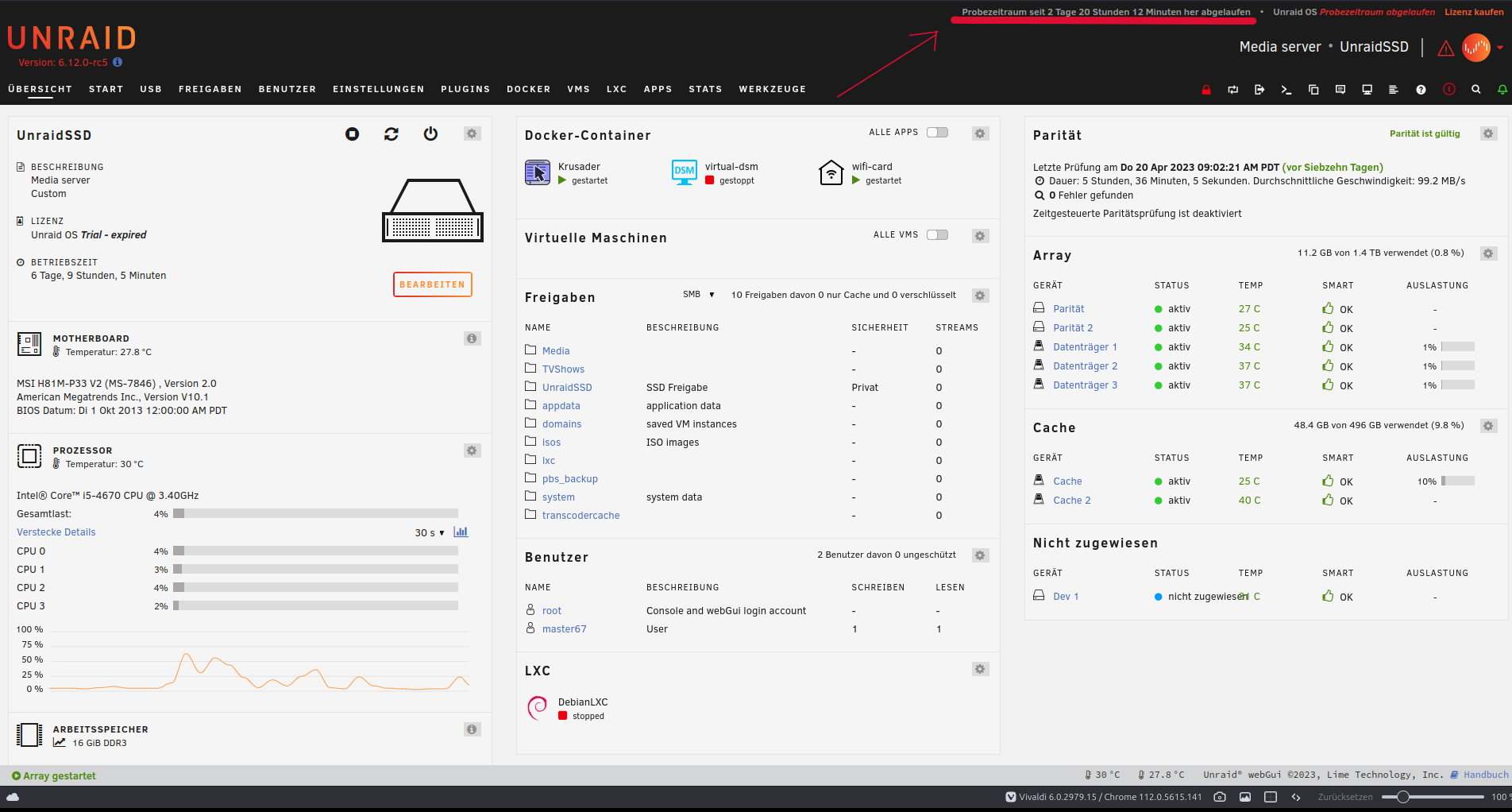
Task: Open processor settings gear
Action: point(472,451)
